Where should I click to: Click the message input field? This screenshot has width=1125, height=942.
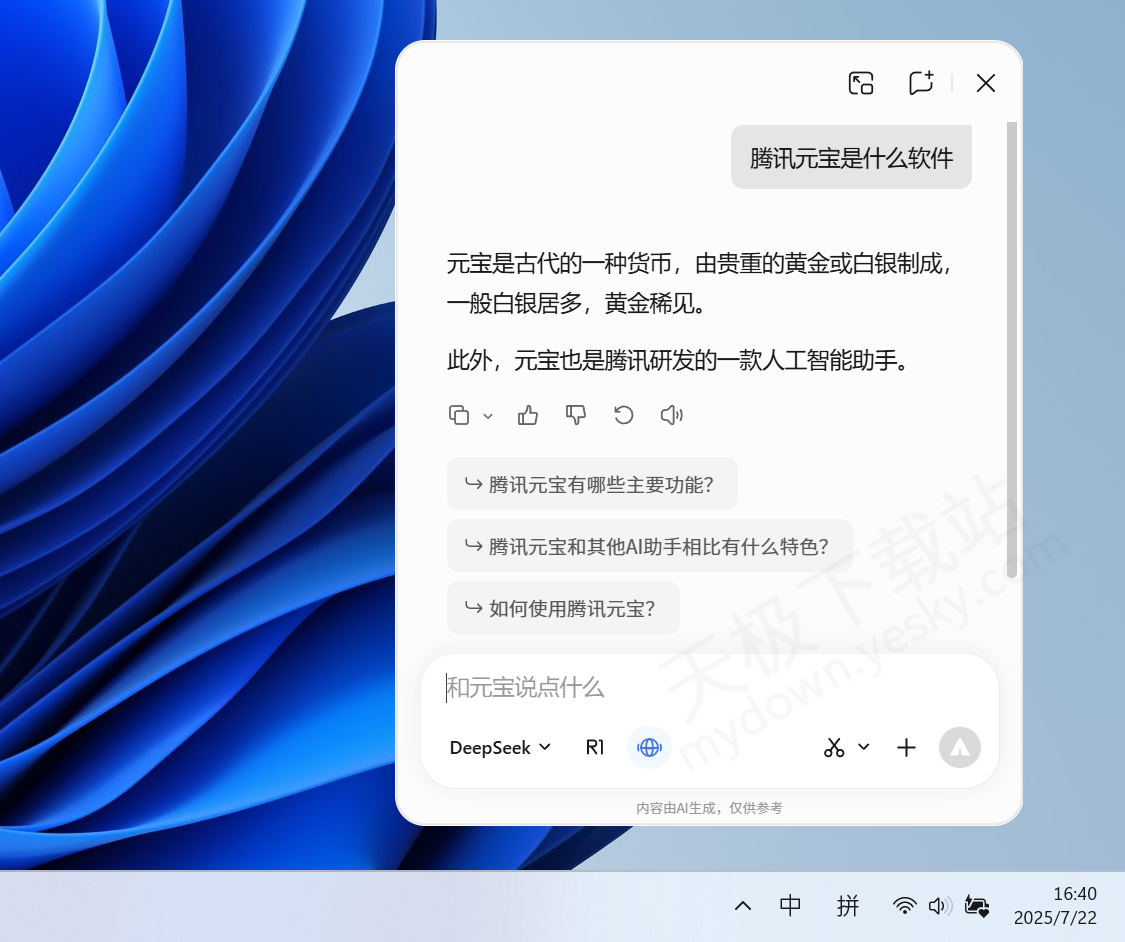(700, 688)
